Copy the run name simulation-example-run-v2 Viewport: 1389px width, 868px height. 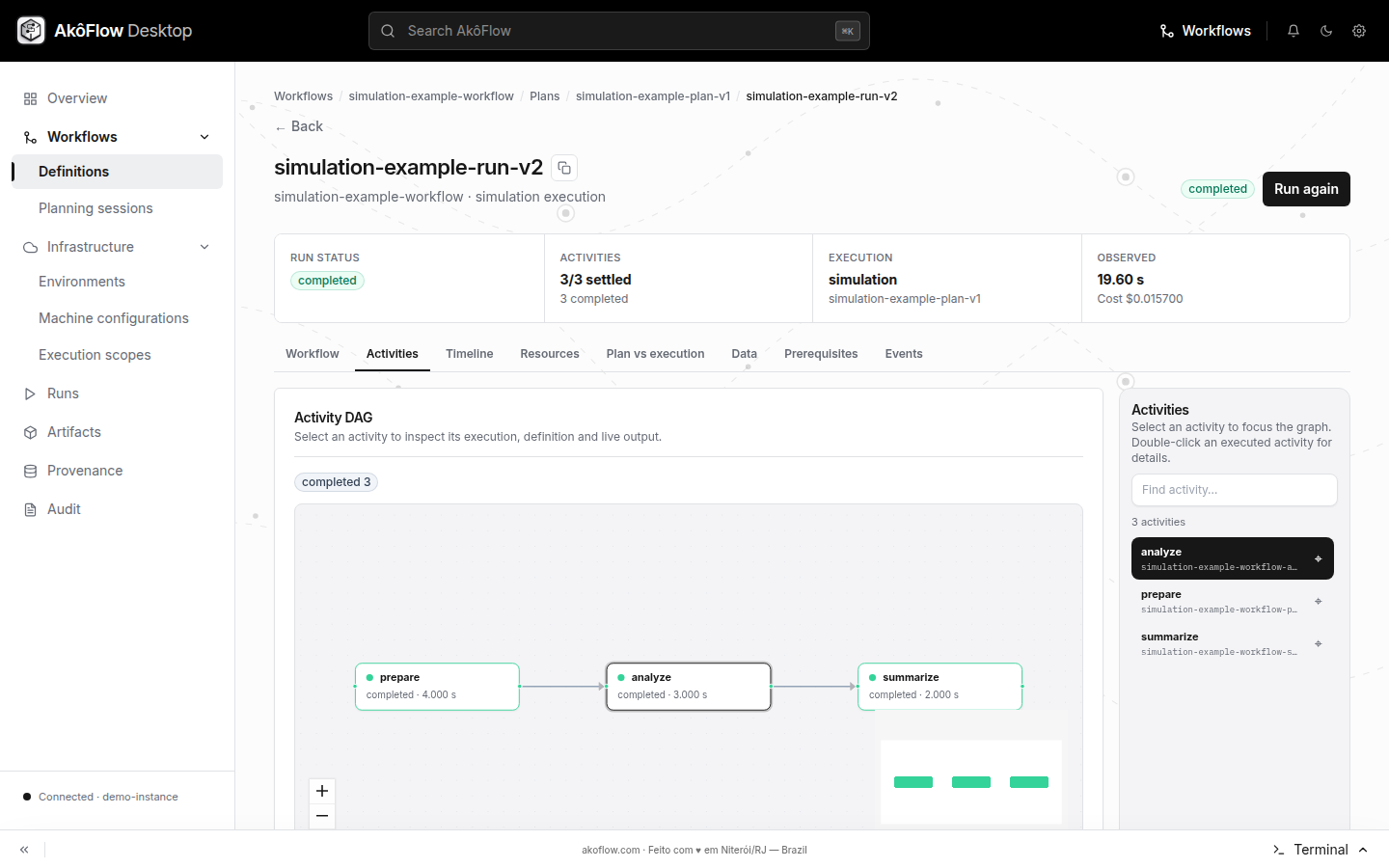coord(564,168)
